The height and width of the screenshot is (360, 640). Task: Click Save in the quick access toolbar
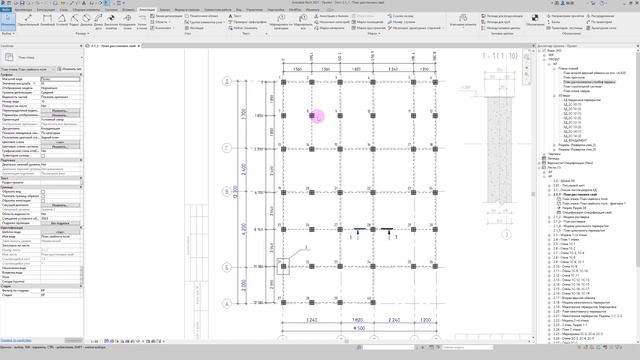click(22, 3)
